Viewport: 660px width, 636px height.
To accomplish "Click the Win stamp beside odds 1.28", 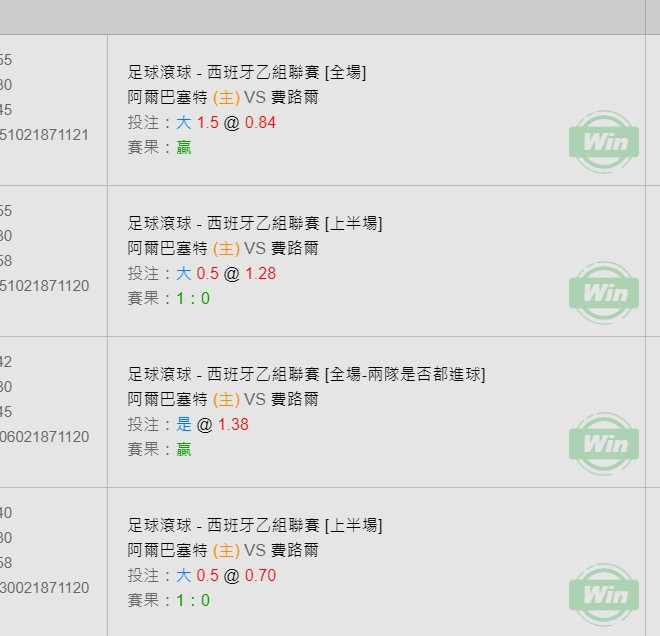I will [x=604, y=293].
